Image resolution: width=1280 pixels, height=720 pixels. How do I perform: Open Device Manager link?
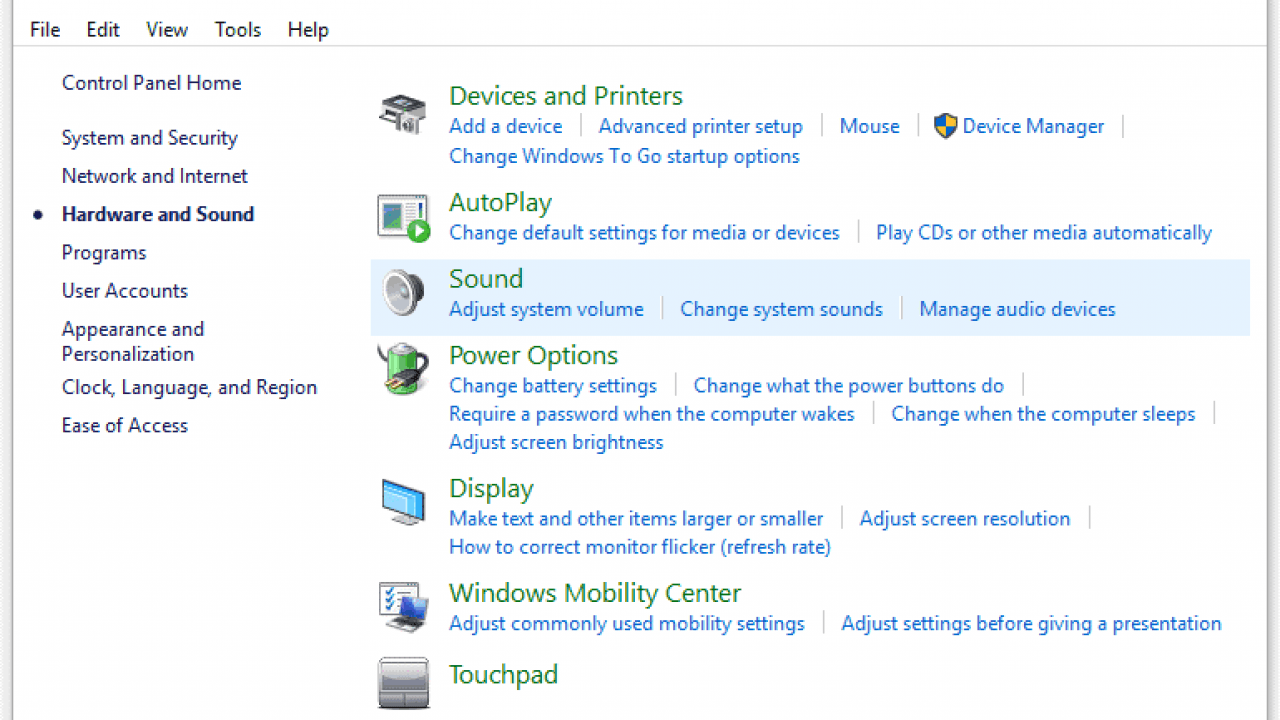tap(1033, 126)
